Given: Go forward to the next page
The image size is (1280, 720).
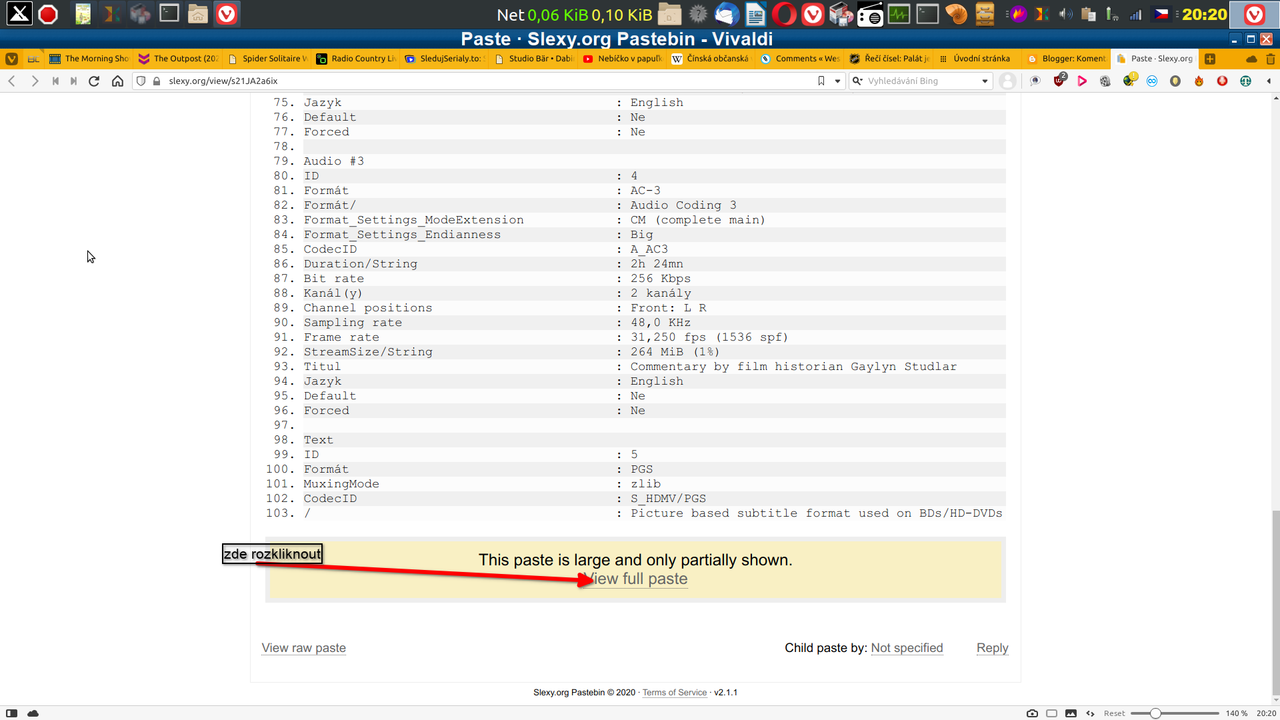Looking at the screenshot, I should (x=35, y=81).
